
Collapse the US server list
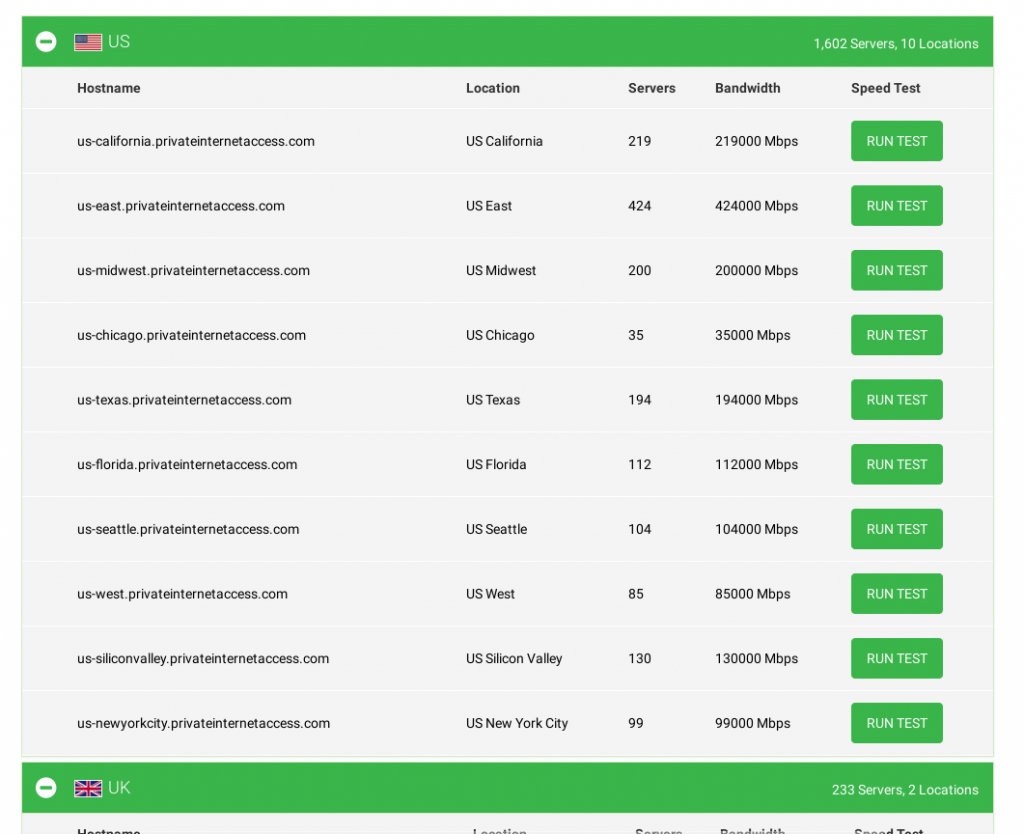pyautogui.click(x=46, y=42)
